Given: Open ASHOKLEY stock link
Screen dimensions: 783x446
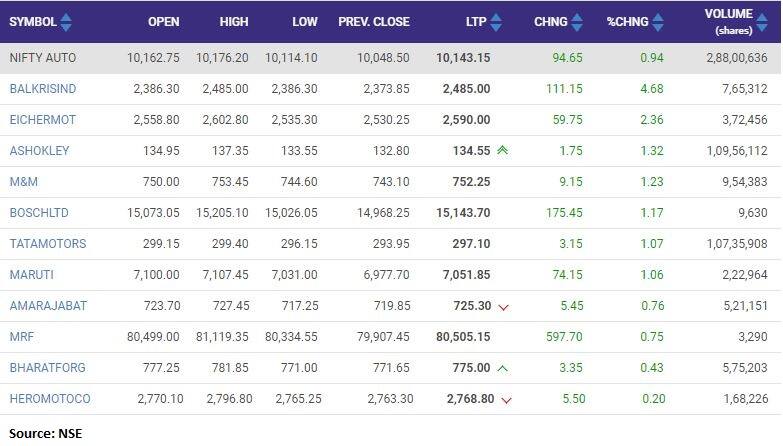Looking at the screenshot, I should (x=39, y=151).
